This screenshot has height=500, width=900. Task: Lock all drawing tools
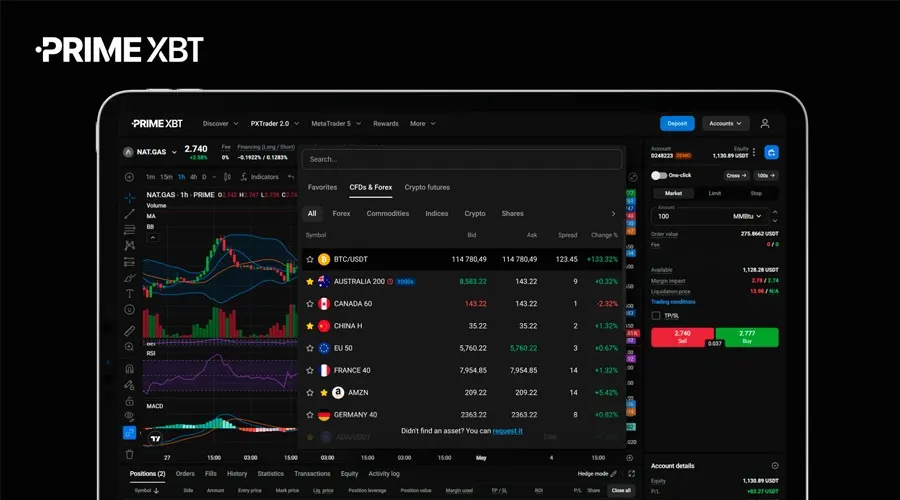click(130, 401)
